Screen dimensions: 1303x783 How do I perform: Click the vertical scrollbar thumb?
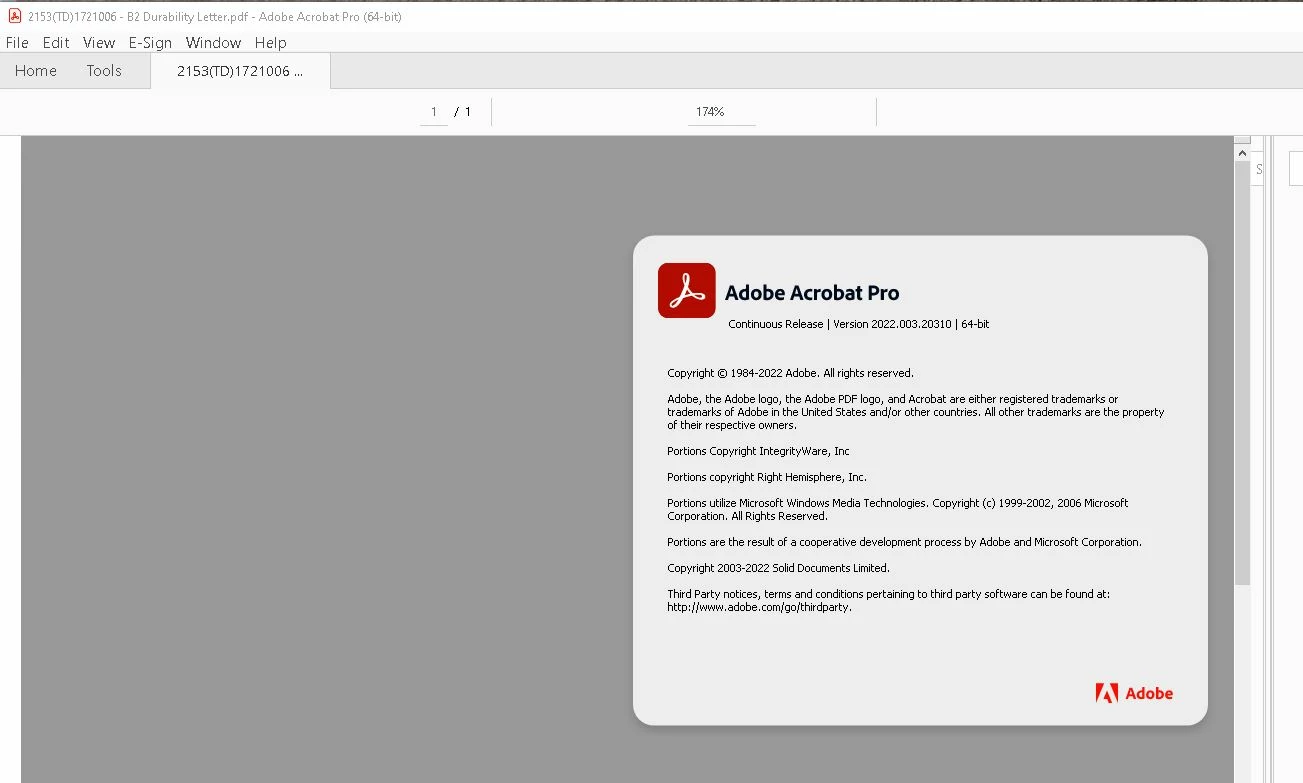coord(1243,373)
